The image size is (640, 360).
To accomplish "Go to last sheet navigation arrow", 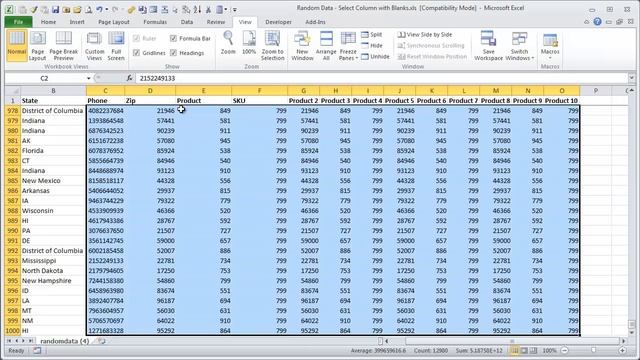I will [x=31, y=341].
